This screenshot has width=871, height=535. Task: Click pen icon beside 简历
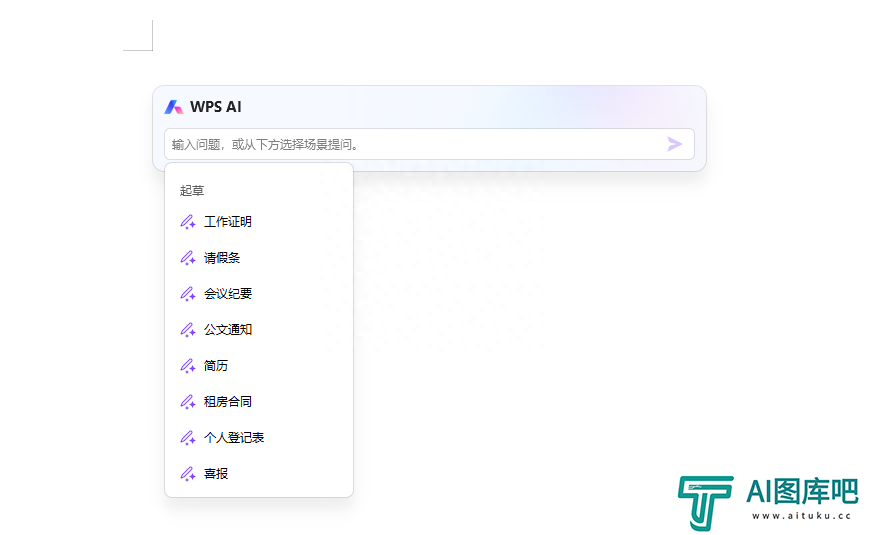pos(188,366)
